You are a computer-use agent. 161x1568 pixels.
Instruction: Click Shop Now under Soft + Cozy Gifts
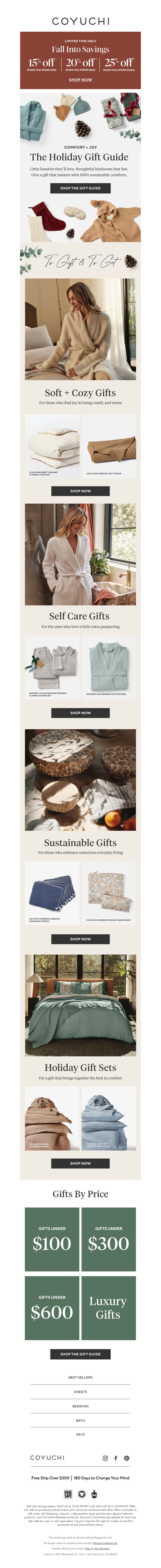[80, 491]
